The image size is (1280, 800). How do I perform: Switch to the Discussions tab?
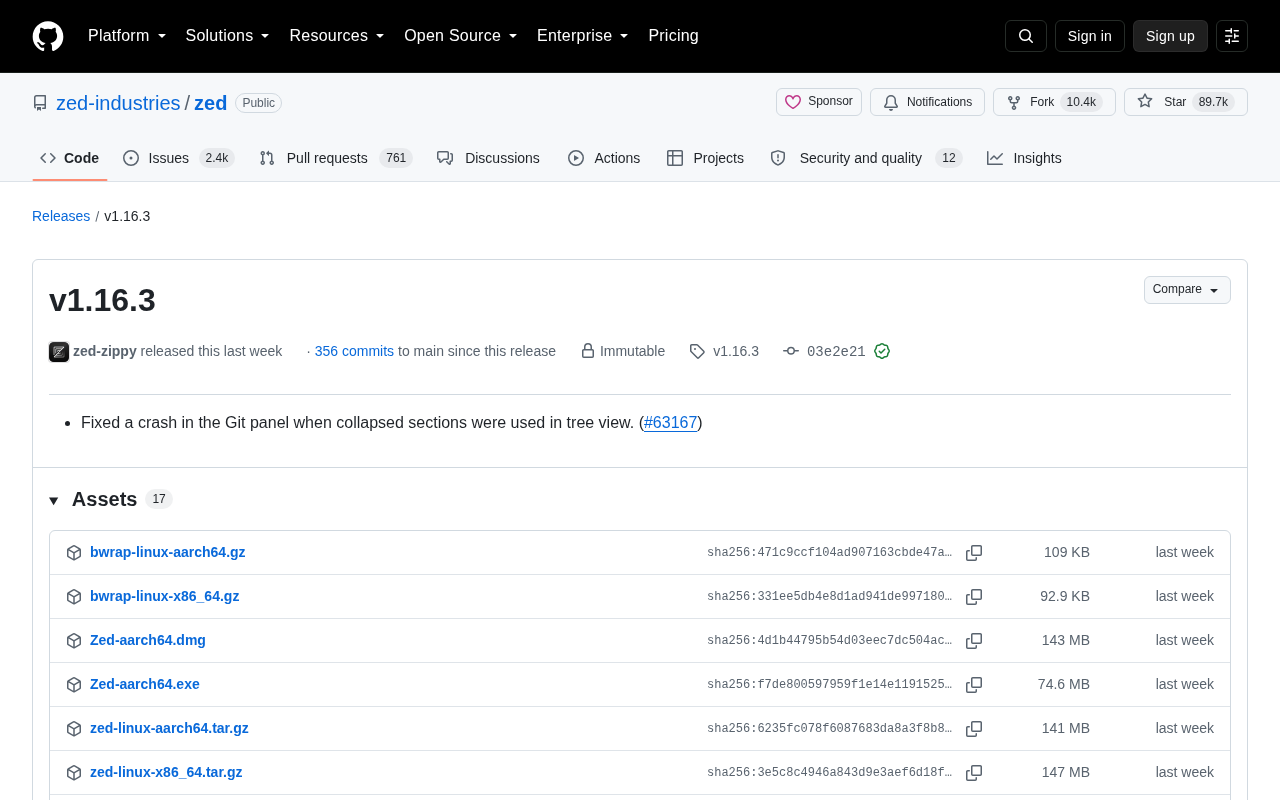489,158
